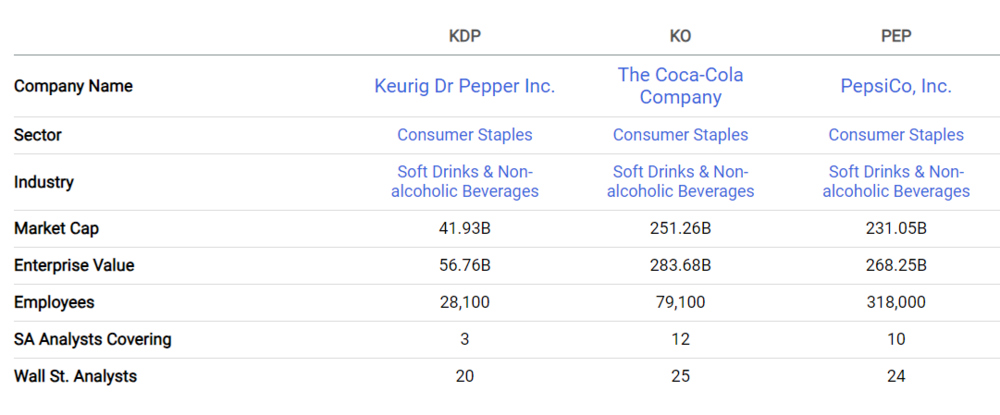Click the Market Cap row label
The height and width of the screenshot is (415, 1000).
point(56,229)
